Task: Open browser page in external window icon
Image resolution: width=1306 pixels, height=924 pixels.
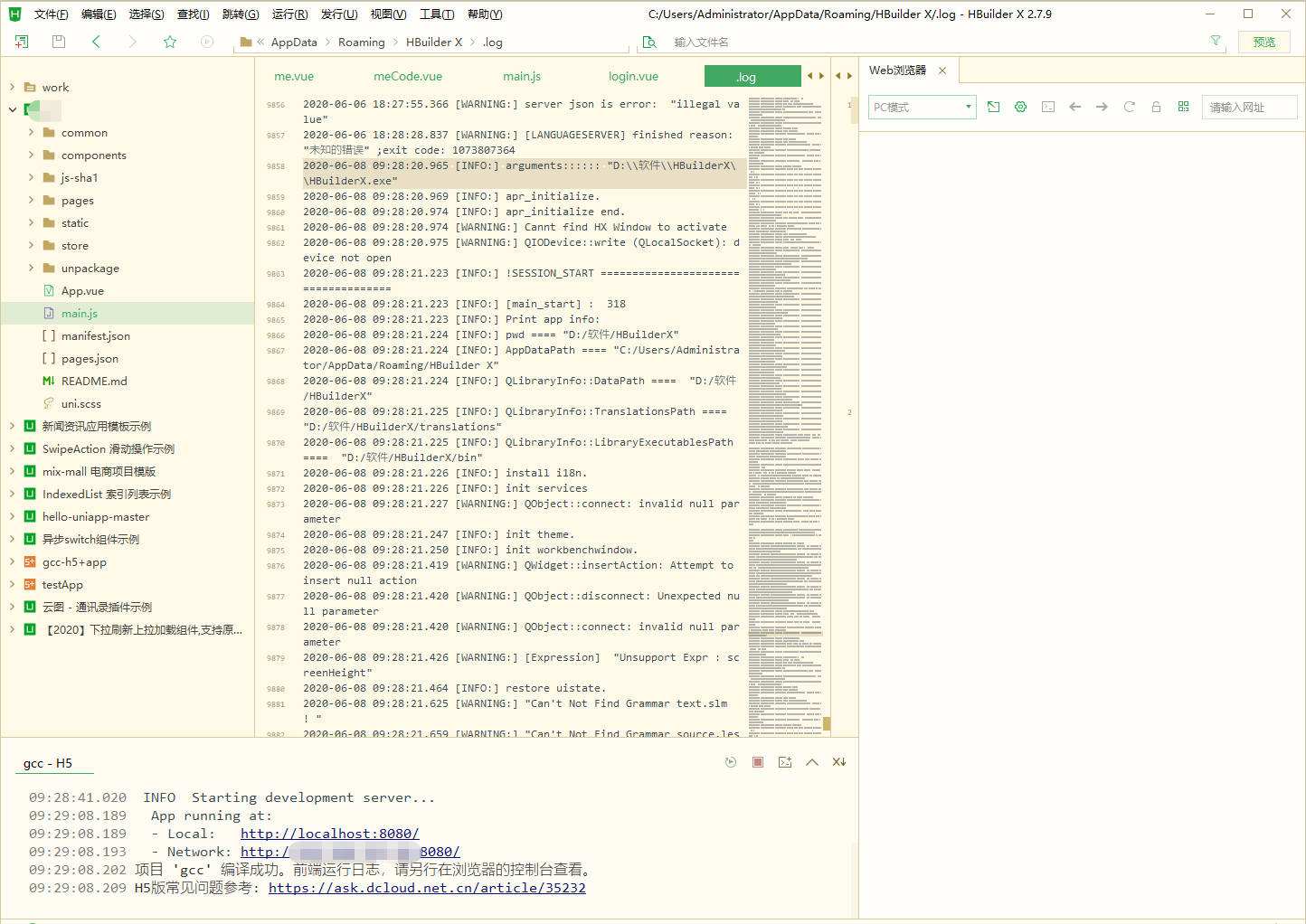Action: tap(993, 107)
